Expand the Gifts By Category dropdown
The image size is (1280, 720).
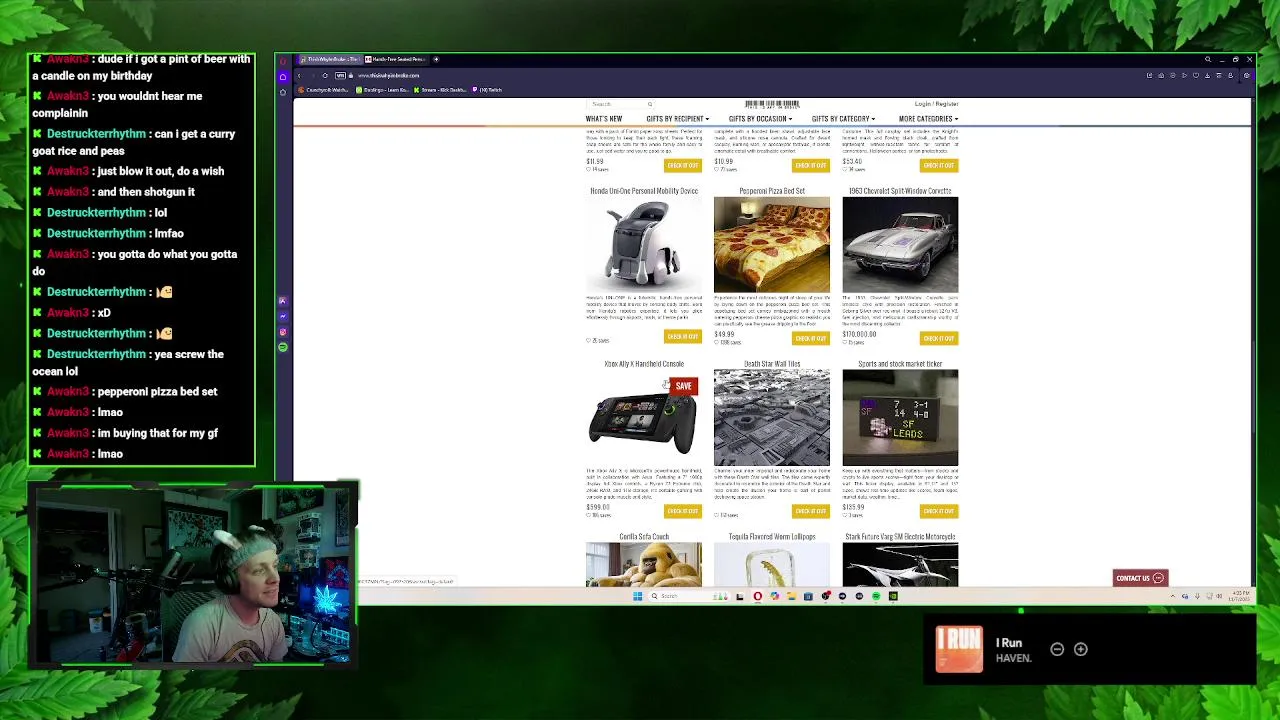pyautogui.click(x=843, y=119)
